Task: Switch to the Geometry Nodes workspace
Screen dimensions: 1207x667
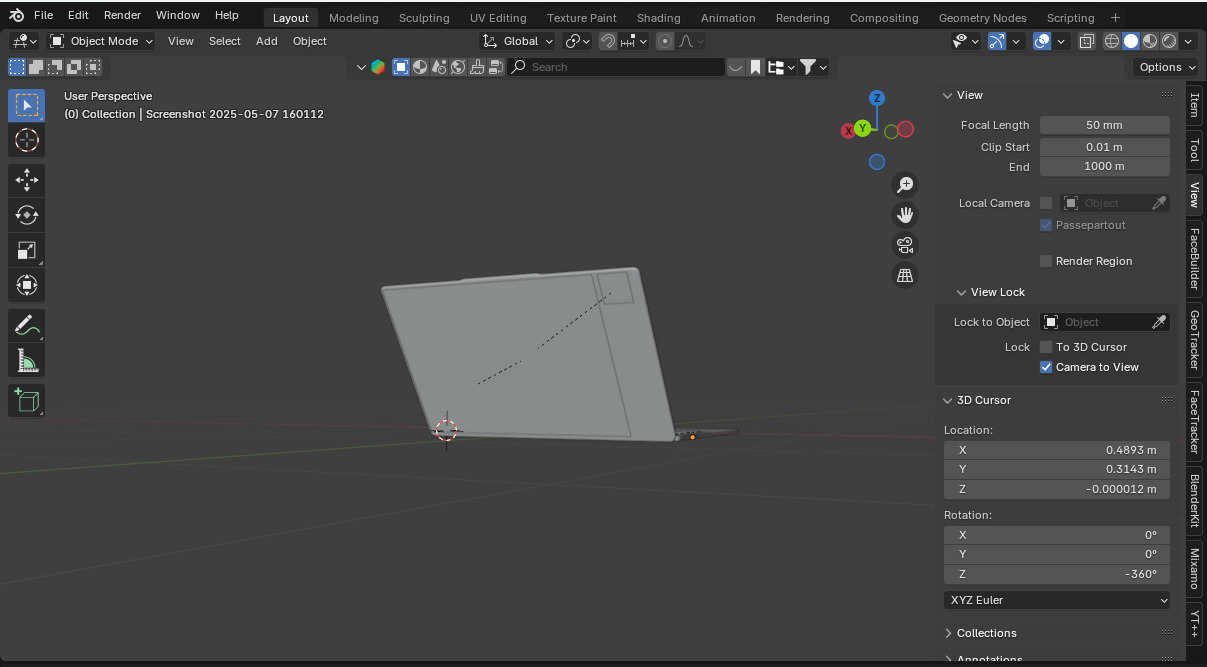Action: [982, 18]
